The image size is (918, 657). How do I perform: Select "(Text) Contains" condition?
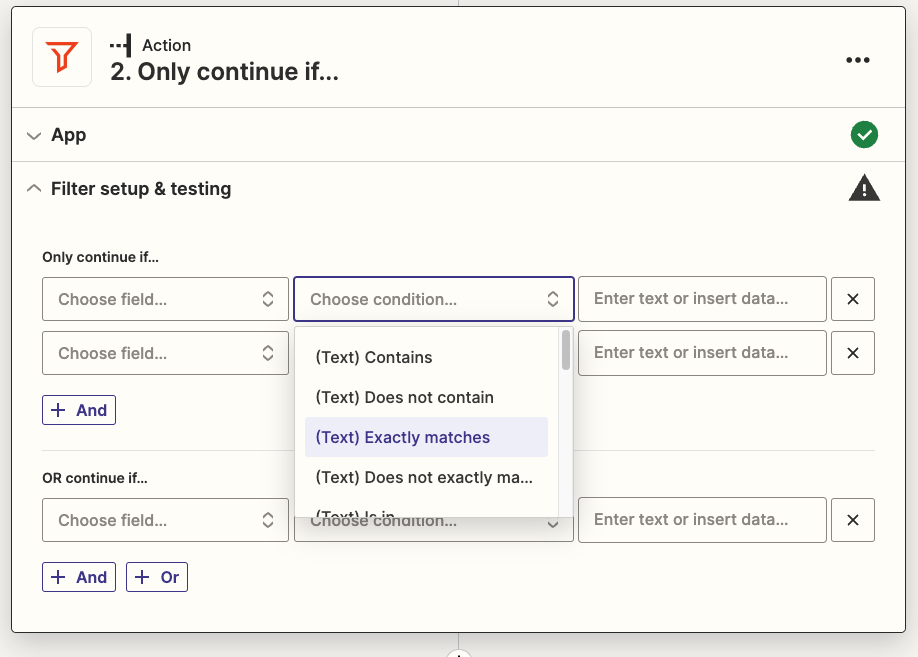coord(373,357)
